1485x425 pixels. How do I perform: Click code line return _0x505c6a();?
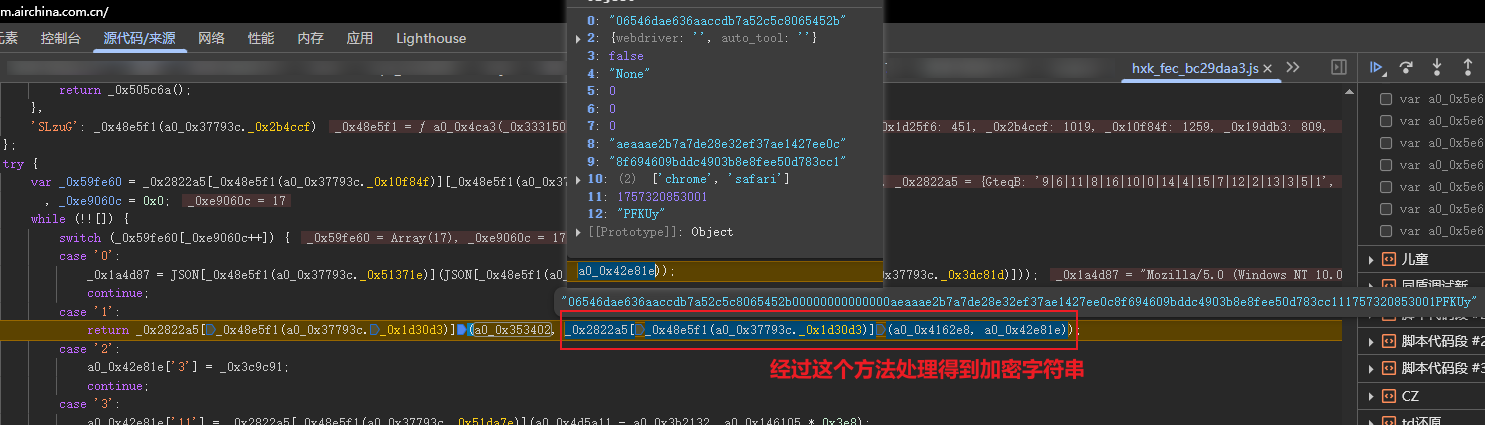124,90
